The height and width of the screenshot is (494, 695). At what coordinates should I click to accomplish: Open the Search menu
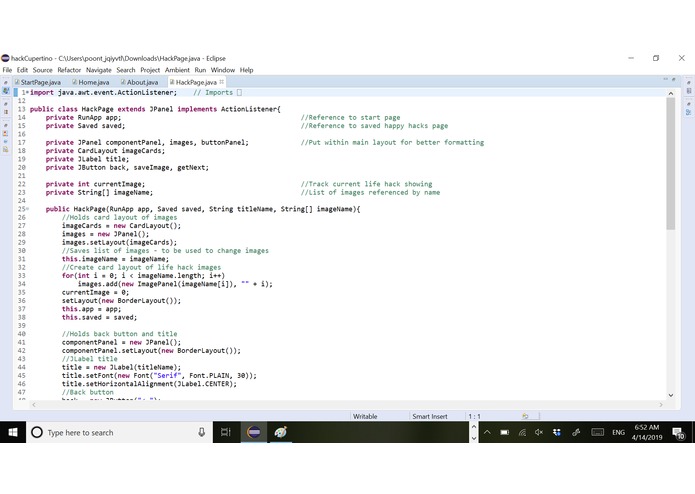tap(126, 70)
